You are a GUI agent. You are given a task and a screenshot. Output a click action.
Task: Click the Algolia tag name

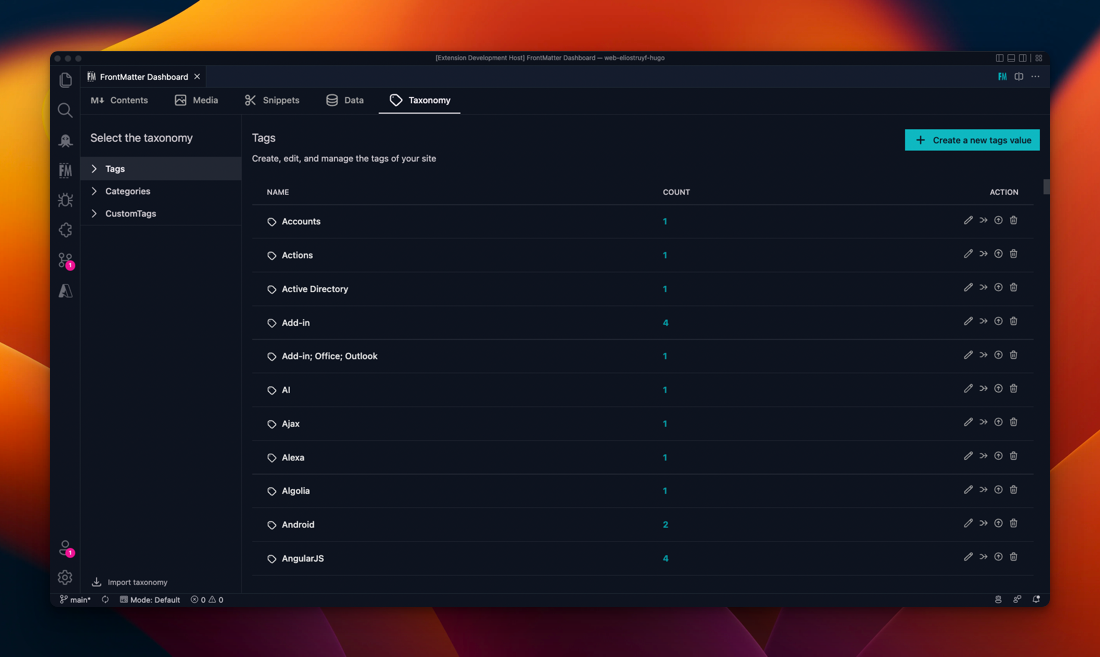coord(295,491)
